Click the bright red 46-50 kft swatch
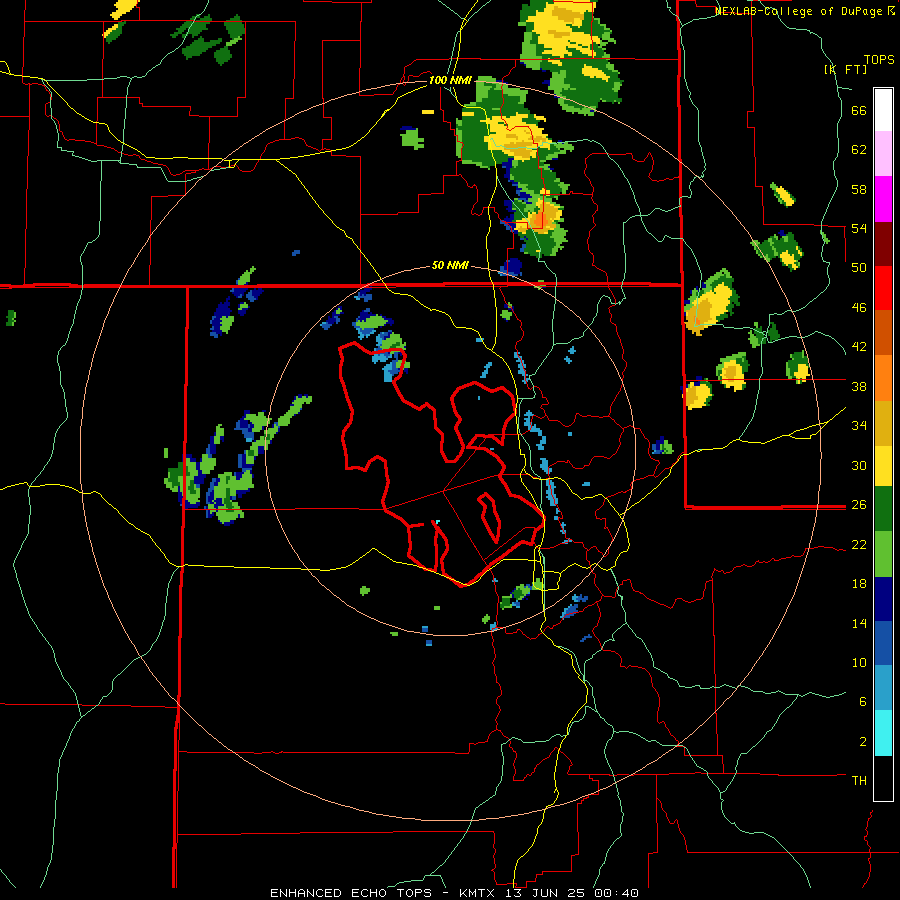 pos(883,288)
